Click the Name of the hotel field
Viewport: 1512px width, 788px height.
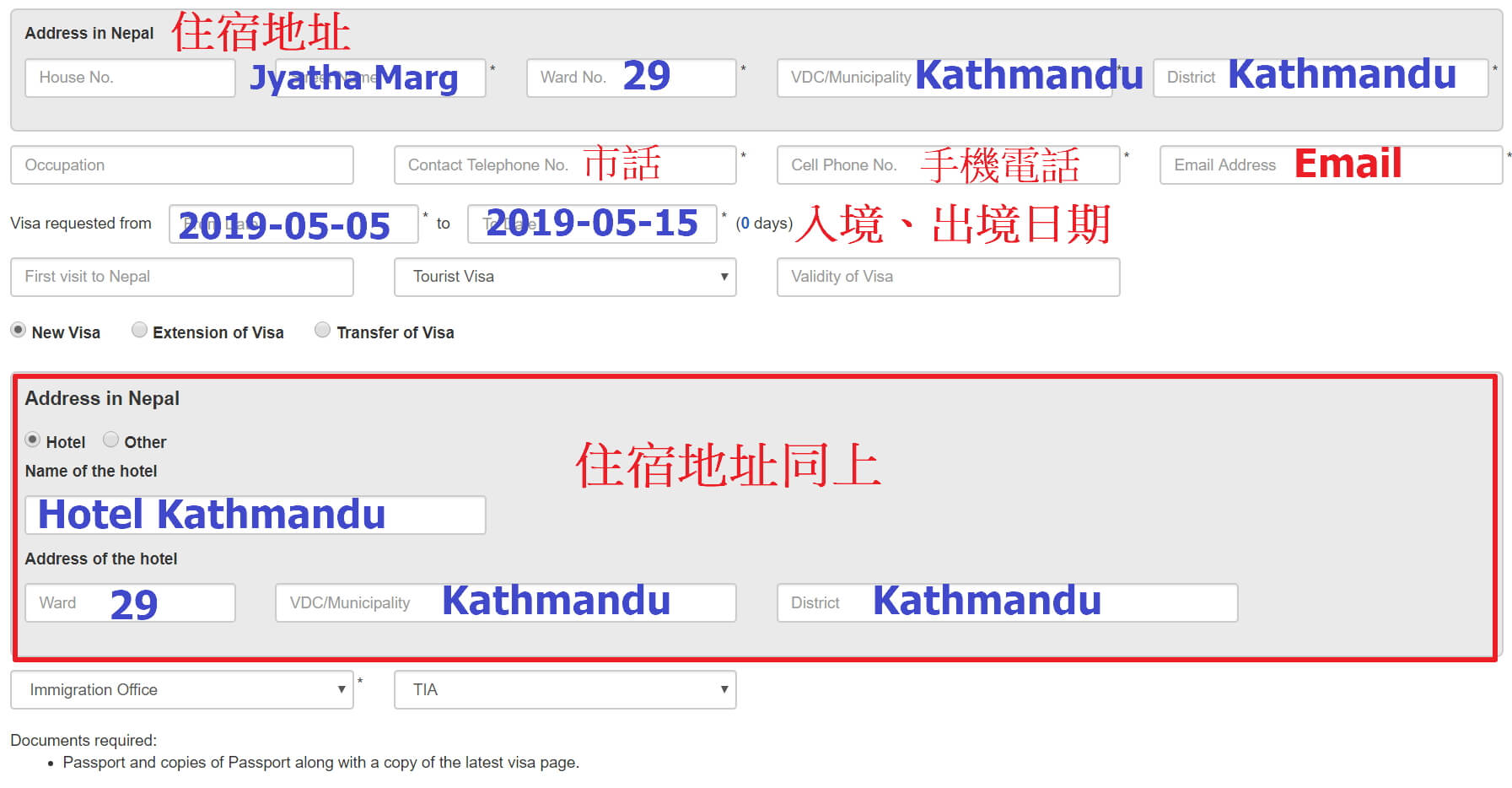tap(255, 515)
